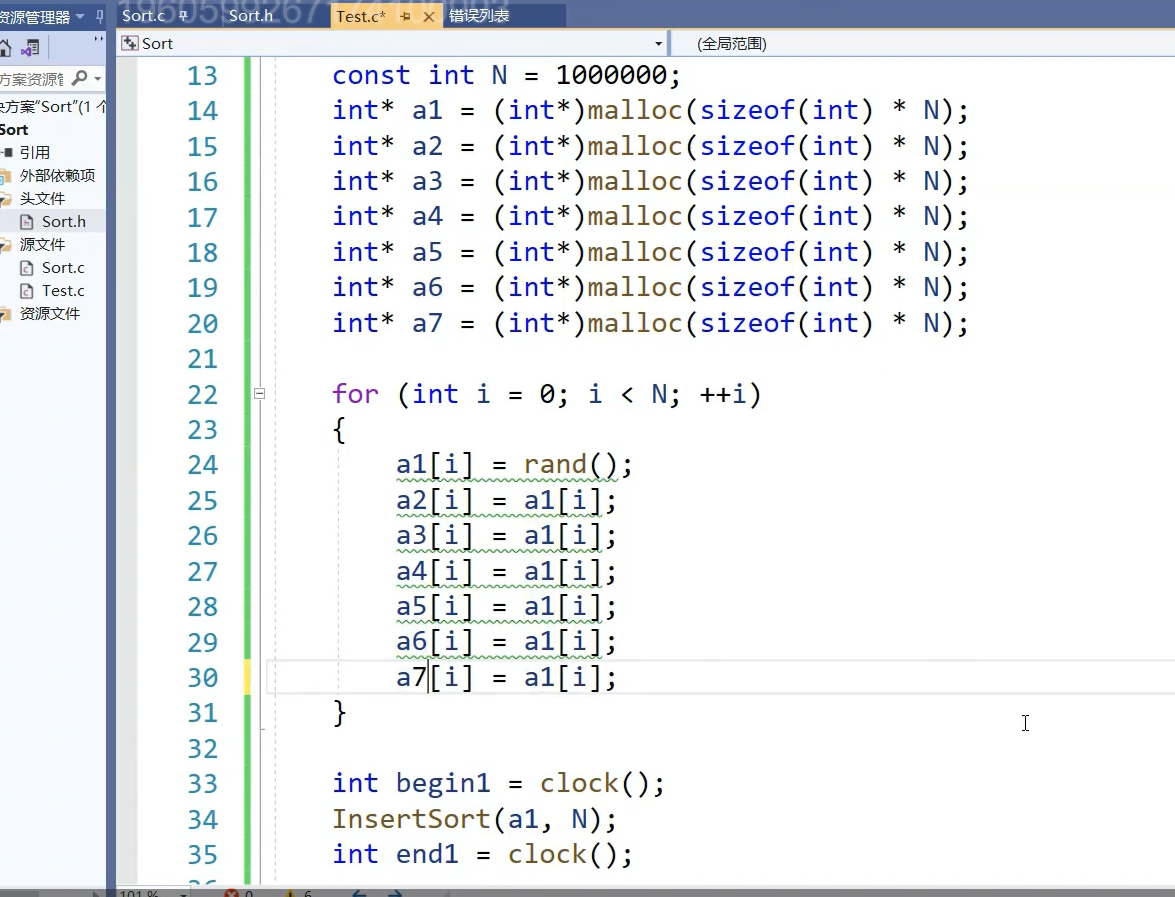Click the Sort scope dropdown arrow
Image resolution: width=1175 pixels, height=897 pixels.
pyautogui.click(x=659, y=43)
